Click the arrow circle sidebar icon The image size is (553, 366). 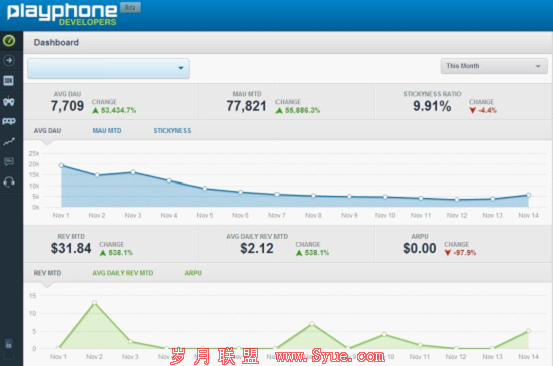[x=9, y=61]
